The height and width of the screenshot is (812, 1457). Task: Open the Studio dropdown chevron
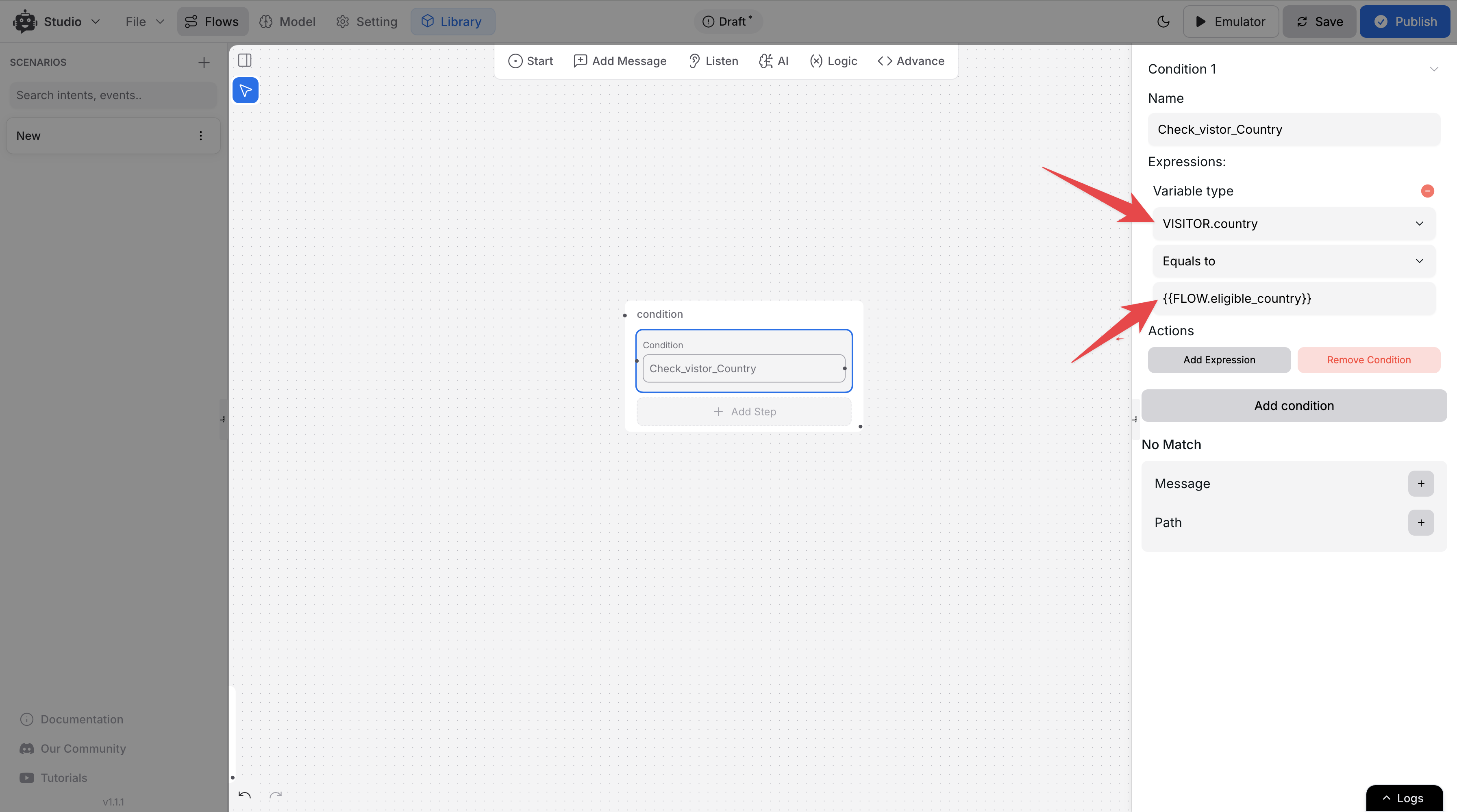[96, 22]
